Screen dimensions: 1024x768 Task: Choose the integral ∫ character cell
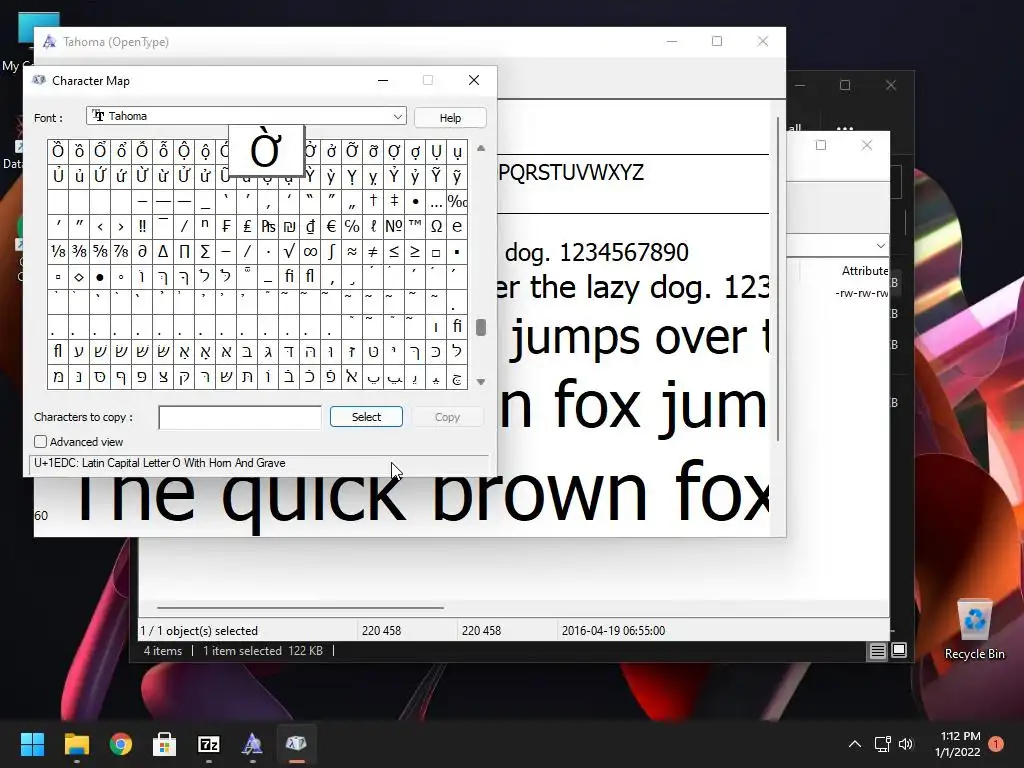point(331,251)
